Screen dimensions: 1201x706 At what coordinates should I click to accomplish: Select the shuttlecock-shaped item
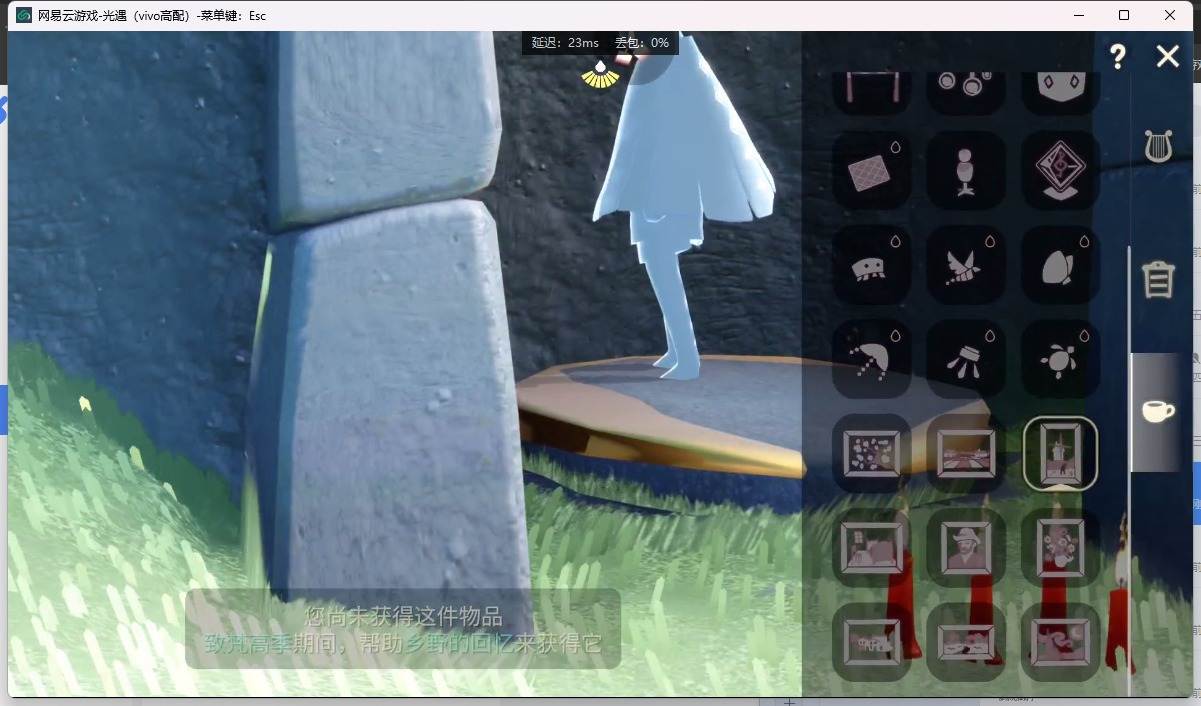coord(966,360)
